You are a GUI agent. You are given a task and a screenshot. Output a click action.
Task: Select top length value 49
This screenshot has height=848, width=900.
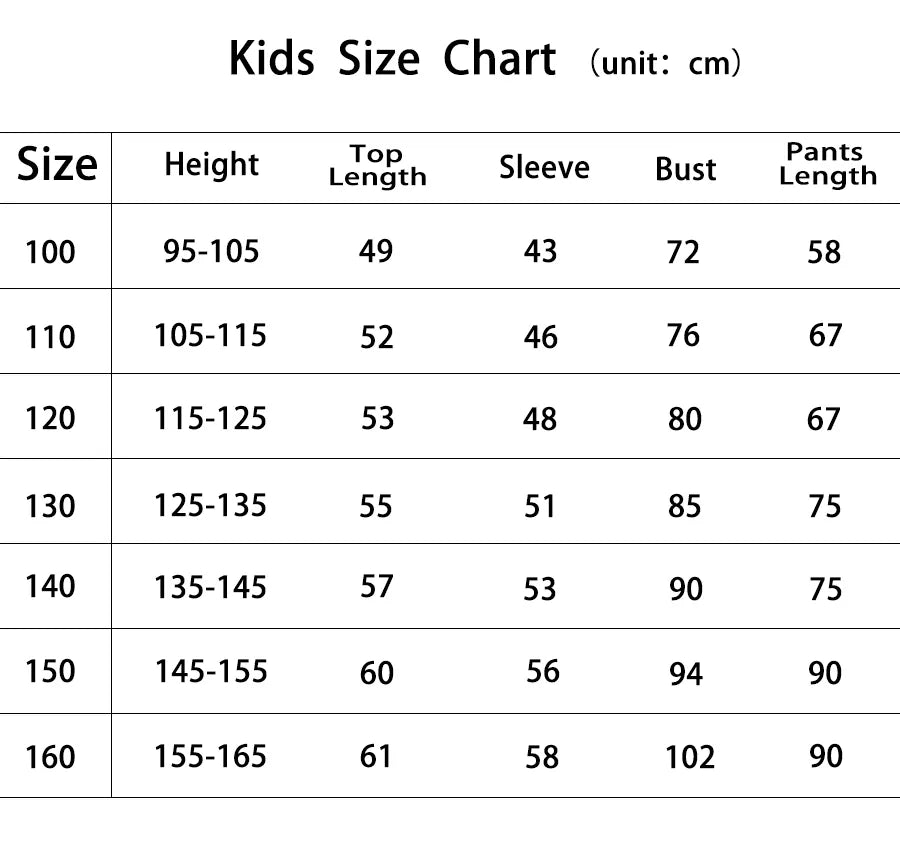(376, 250)
